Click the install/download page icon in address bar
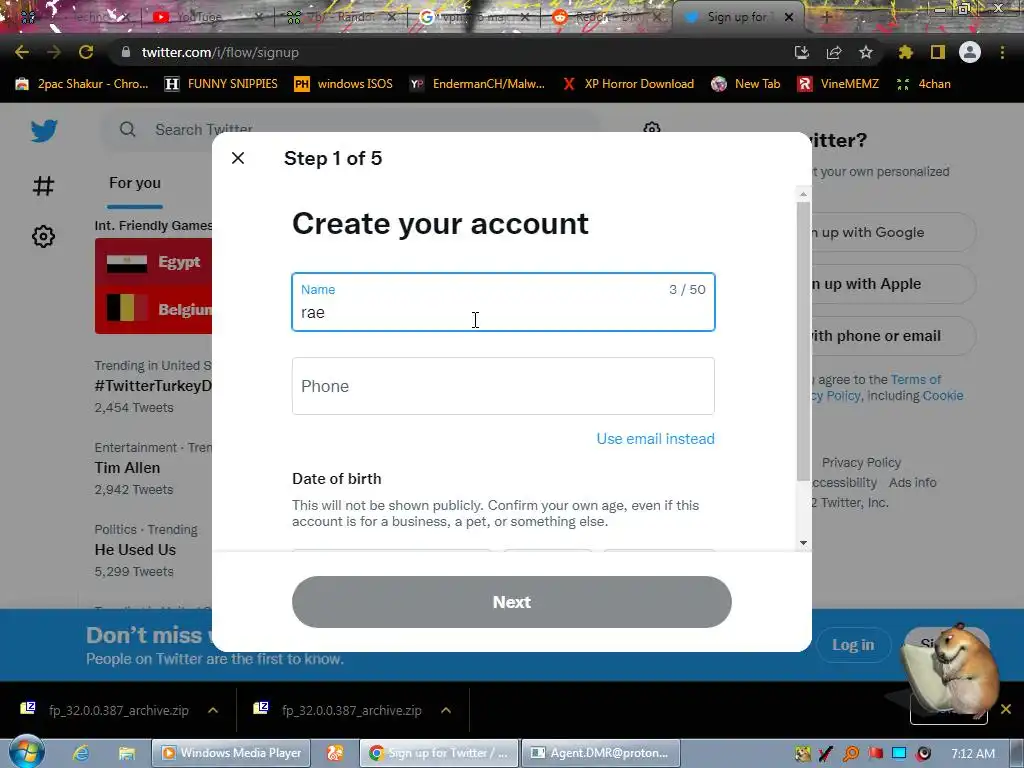Viewport: 1024px width, 768px height. [x=802, y=52]
